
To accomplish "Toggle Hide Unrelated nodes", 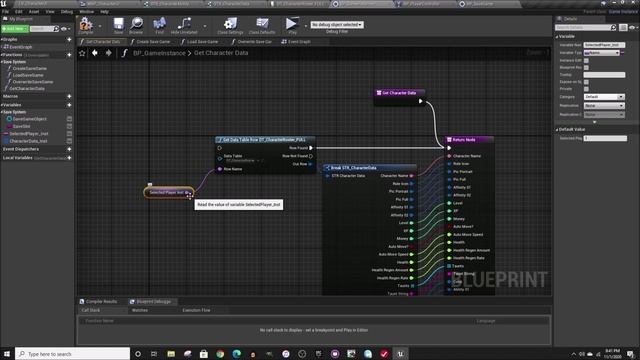I will click(x=184, y=26).
